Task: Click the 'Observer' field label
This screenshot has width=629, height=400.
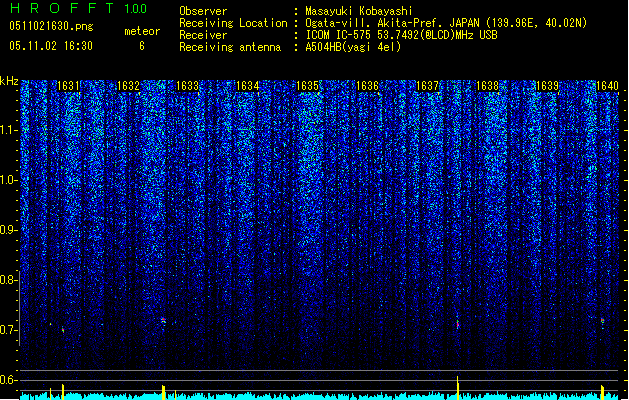Action: [x=203, y=11]
